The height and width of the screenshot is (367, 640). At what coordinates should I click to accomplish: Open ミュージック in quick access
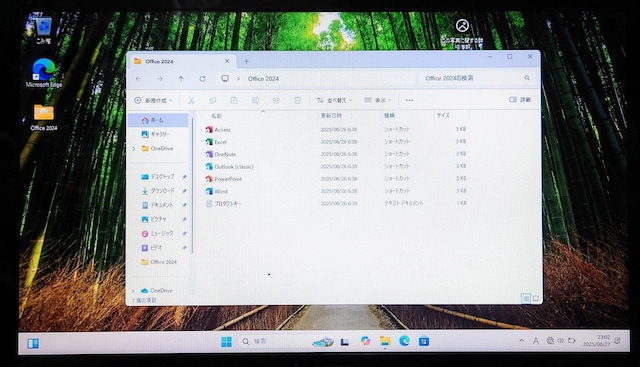(158, 234)
